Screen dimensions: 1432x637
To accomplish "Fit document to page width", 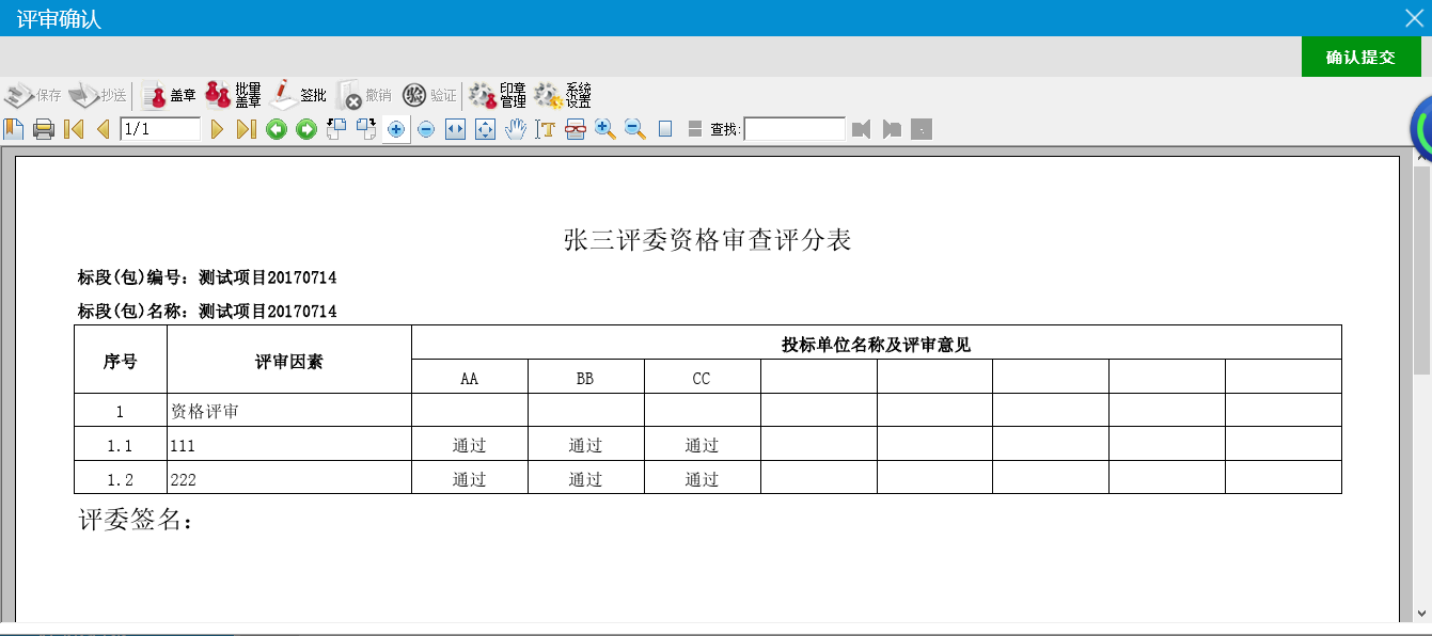I will (455, 129).
